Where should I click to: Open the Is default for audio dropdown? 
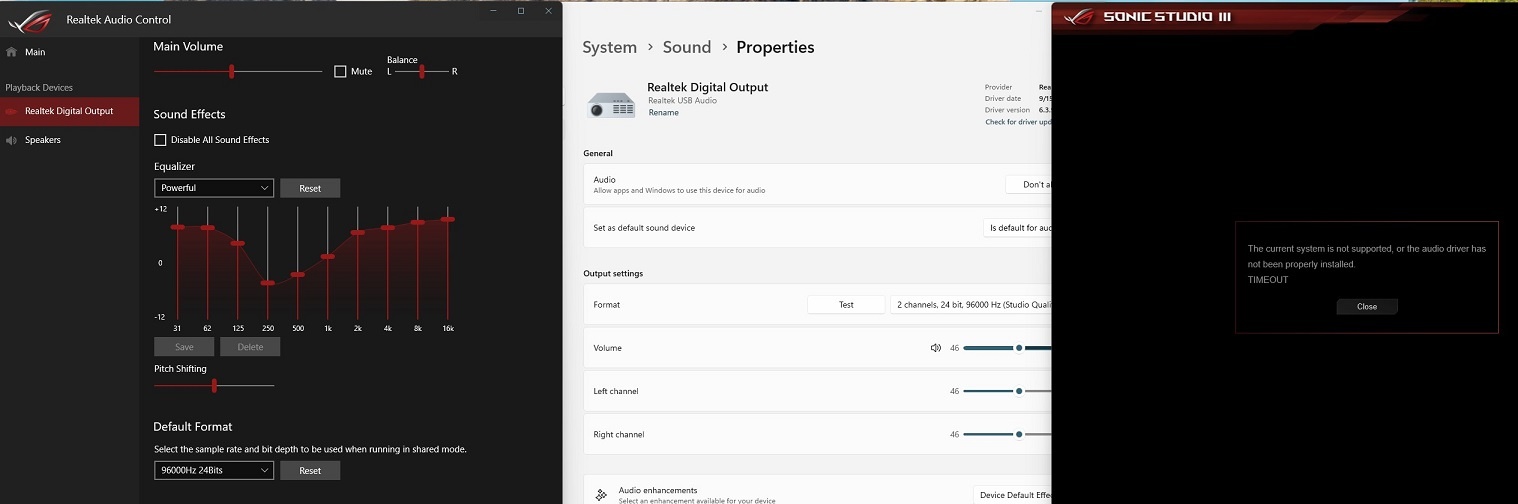(x=1018, y=228)
